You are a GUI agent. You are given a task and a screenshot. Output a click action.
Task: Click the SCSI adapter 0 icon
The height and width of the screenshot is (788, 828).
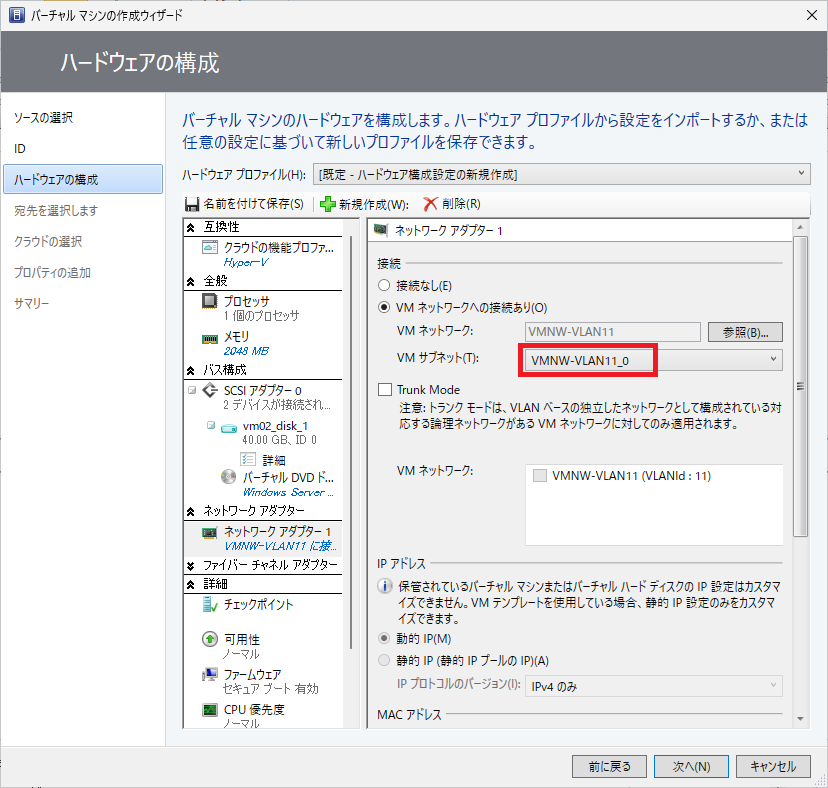210,390
